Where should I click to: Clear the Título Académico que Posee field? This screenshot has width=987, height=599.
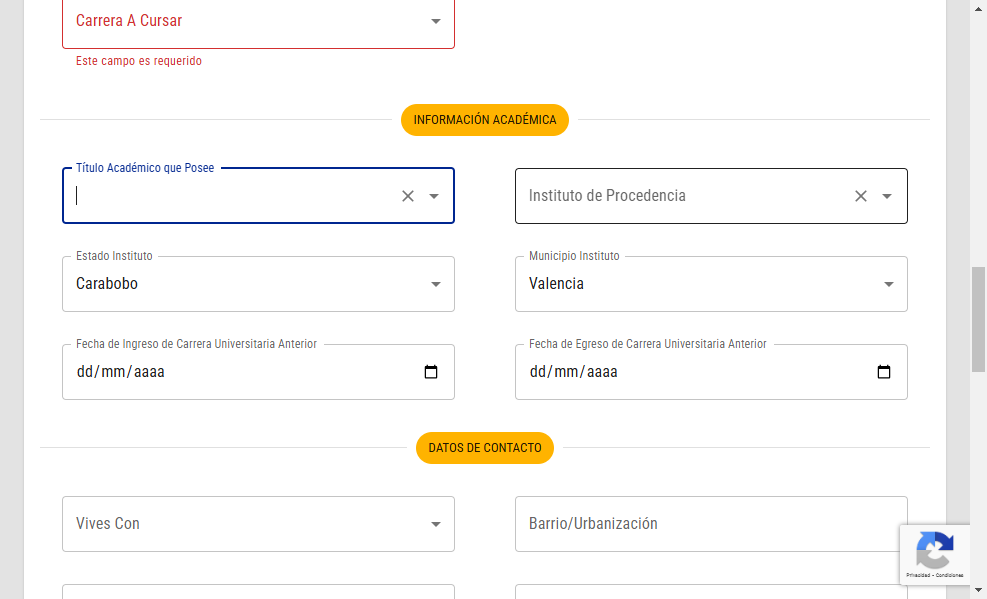(408, 196)
